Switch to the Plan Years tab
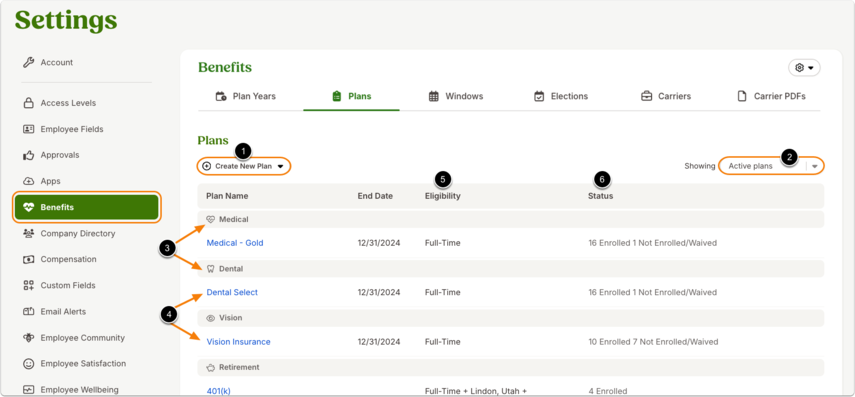 point(245,97)
